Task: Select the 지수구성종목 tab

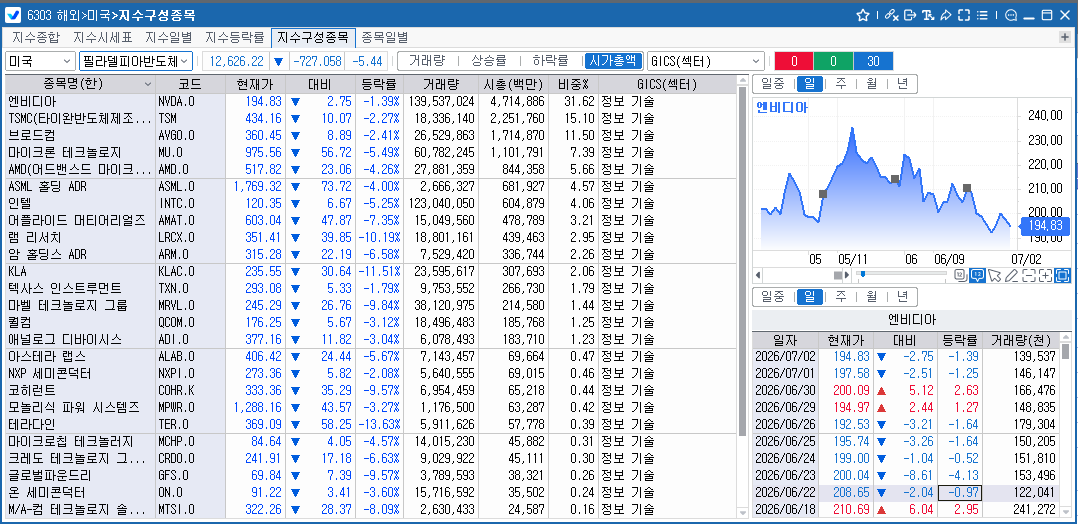Action: pos(314,37)
